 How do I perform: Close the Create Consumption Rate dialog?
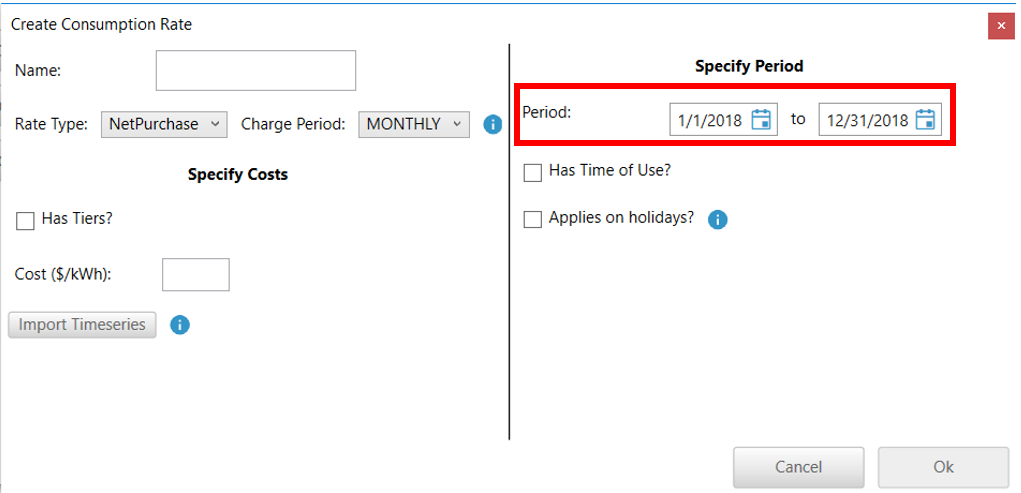[1001, 25]
